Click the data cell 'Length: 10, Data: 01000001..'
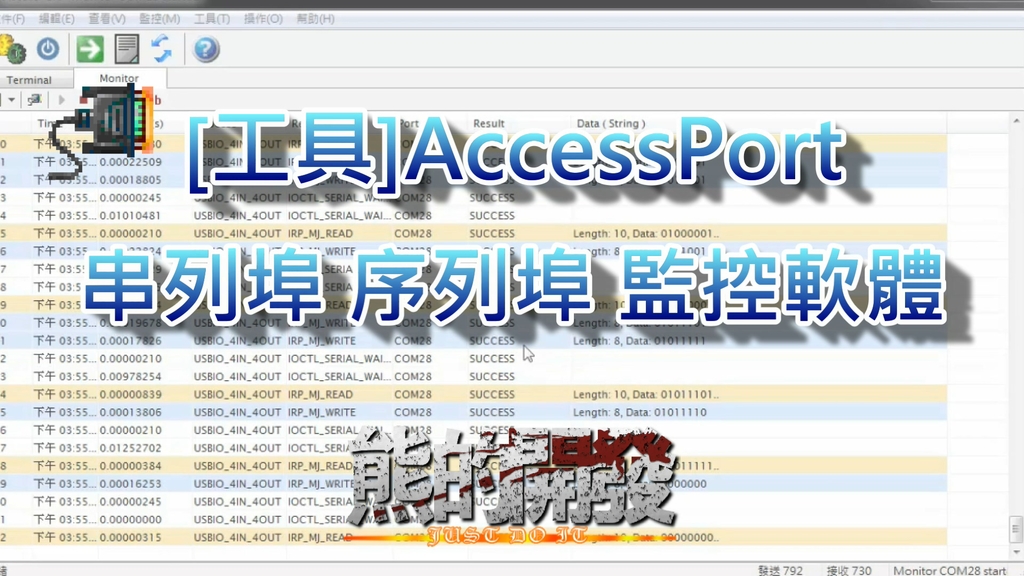Viewport: 1024px width, 576px height. 646,233
